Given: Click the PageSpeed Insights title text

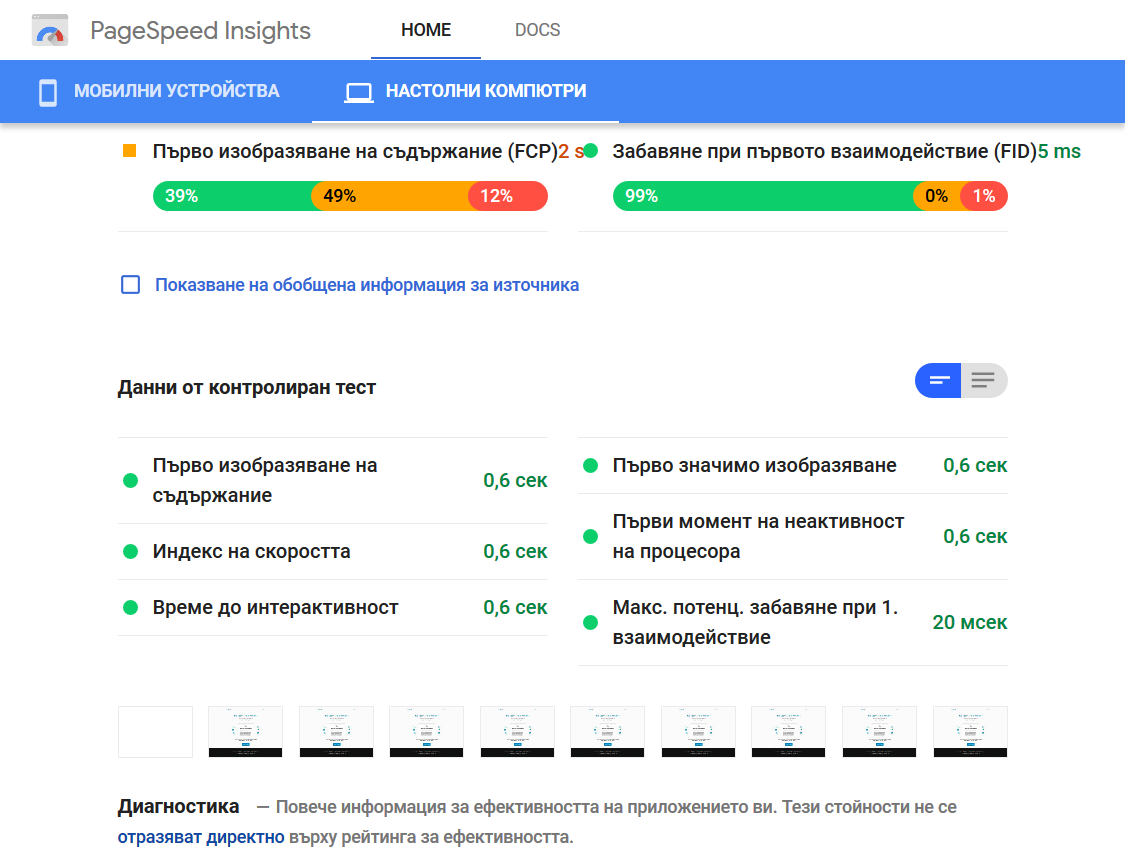Looking at the screenshot, I should (x=200, y=31).
